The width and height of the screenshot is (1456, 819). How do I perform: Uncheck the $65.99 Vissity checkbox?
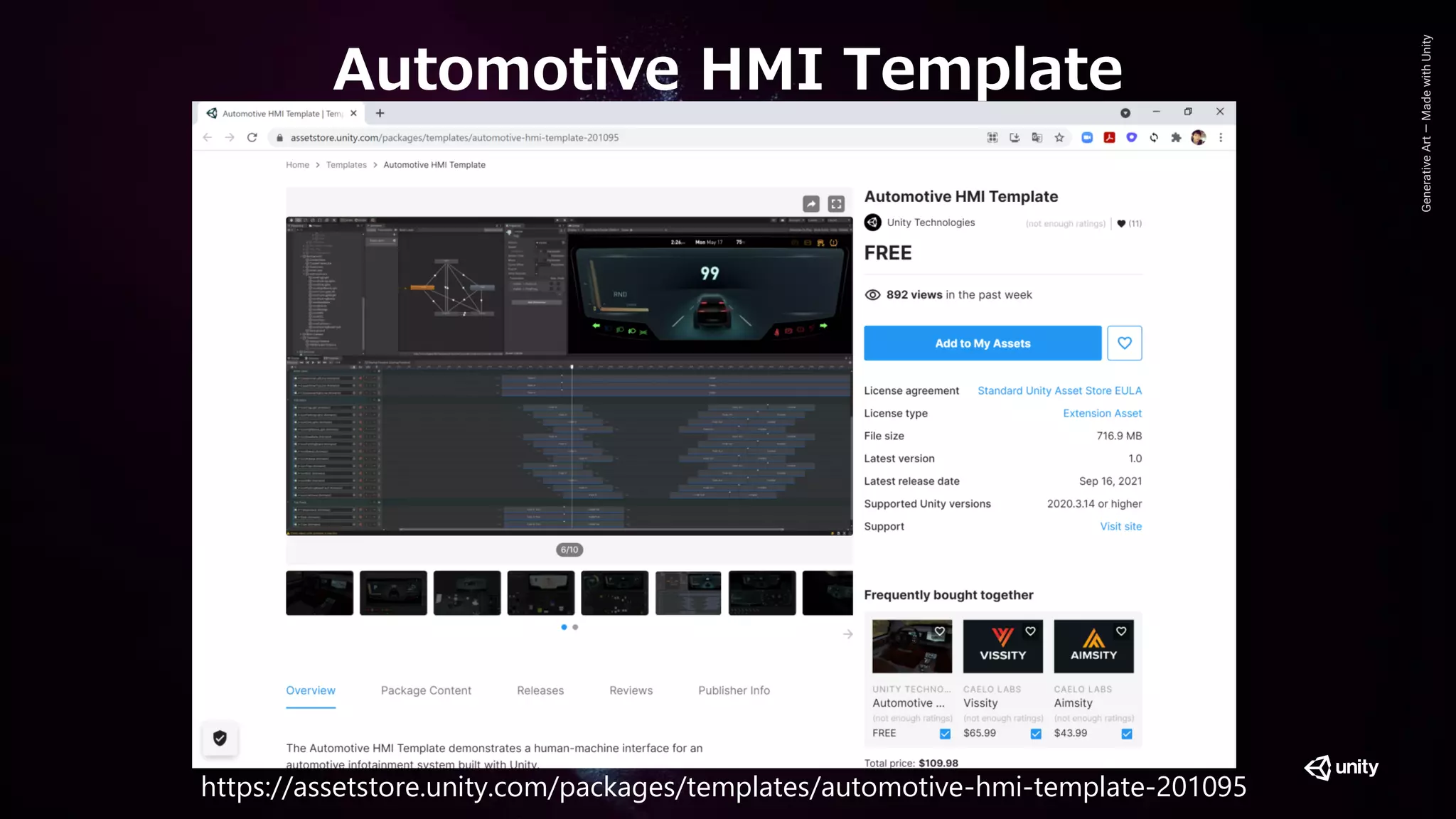click(1036, 734)
